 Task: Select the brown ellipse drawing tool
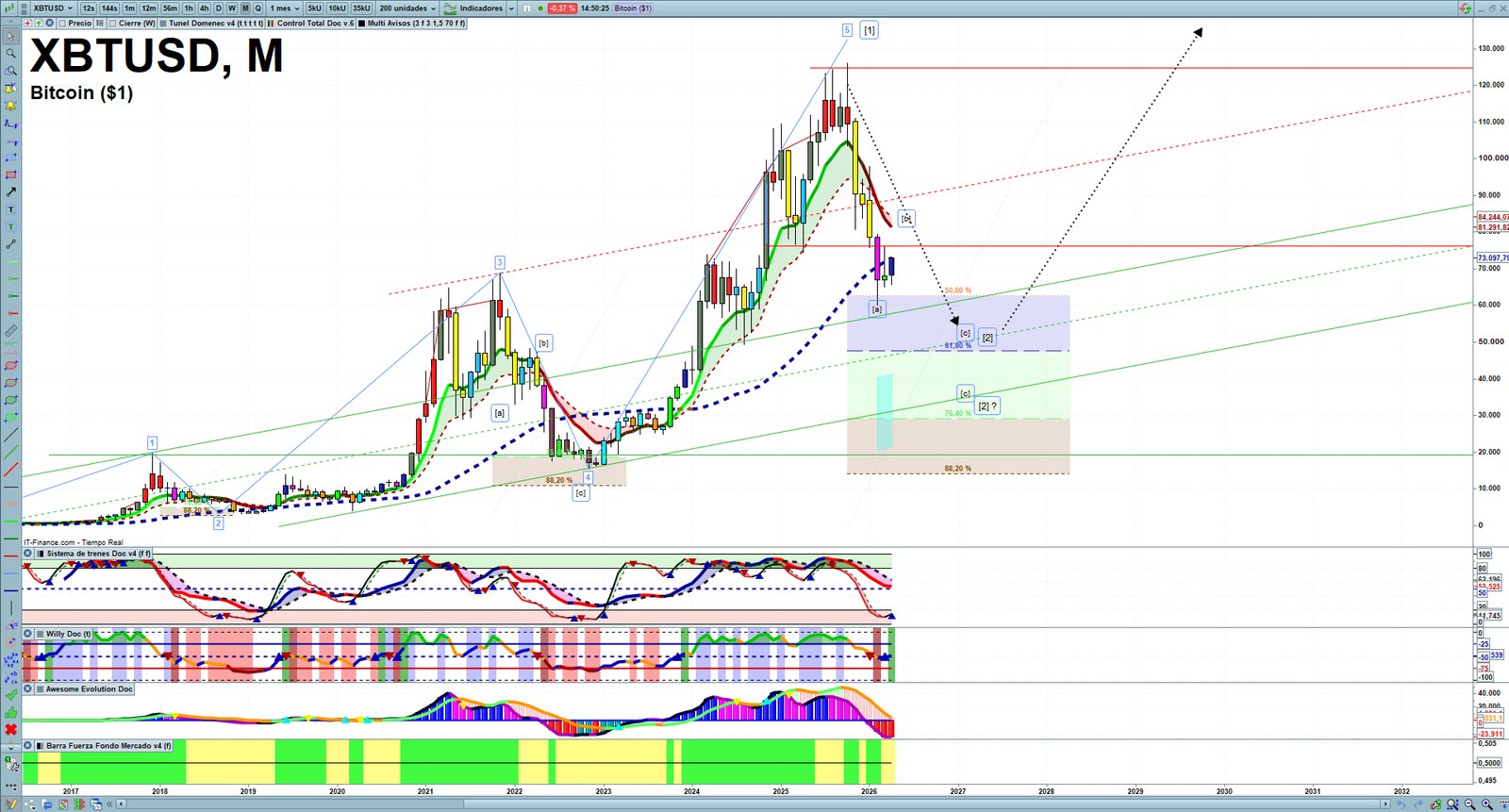click(11, 383)
